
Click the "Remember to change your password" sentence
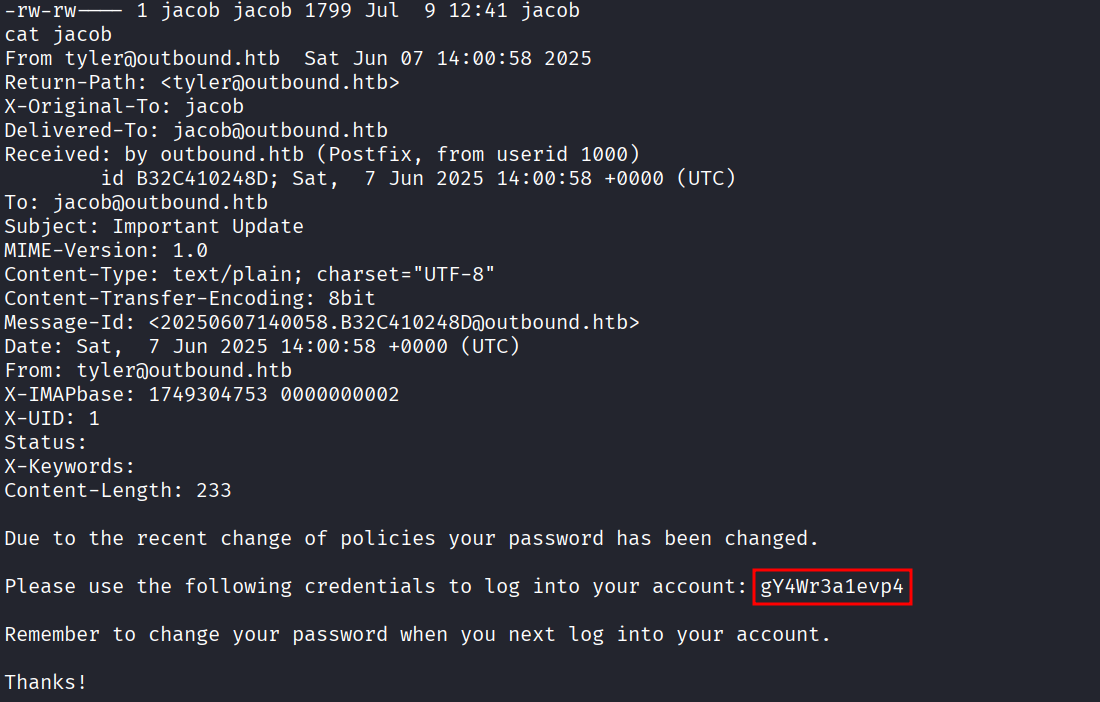417,635
